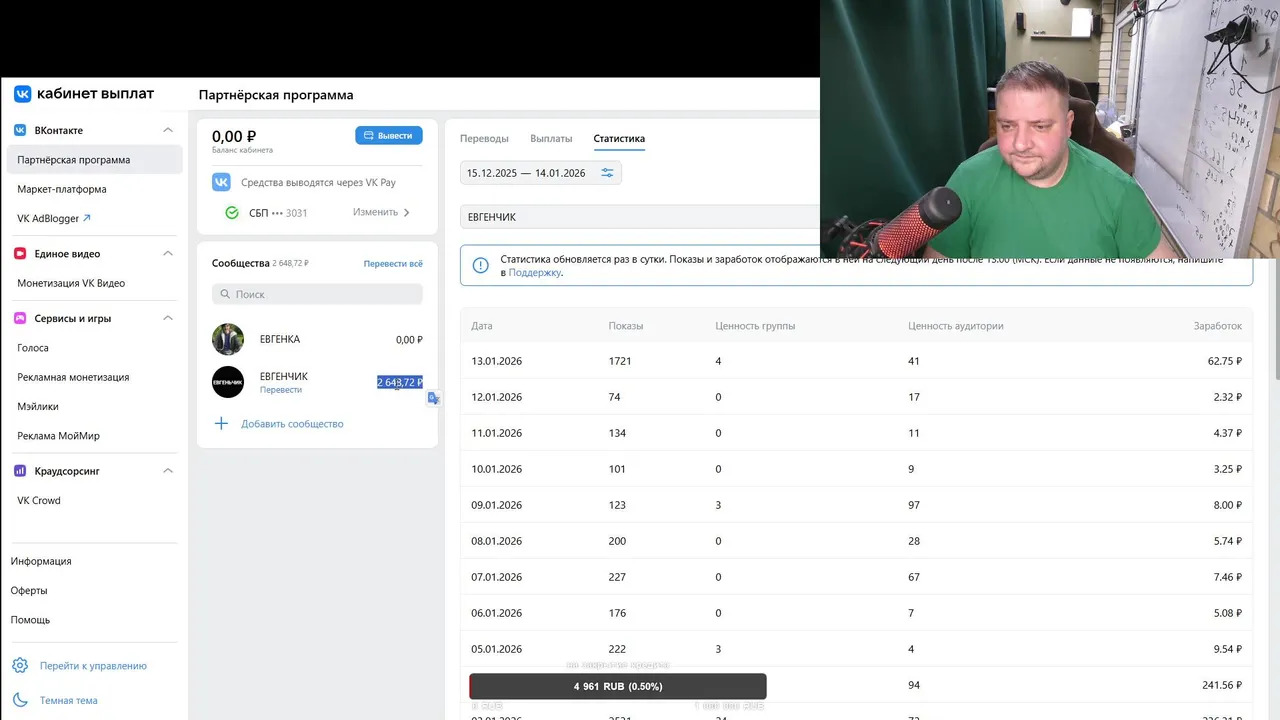Screen dimensions: 1280x720
Task: Click the 62.75 ₽ earnings value
Action: (1225, 361)
